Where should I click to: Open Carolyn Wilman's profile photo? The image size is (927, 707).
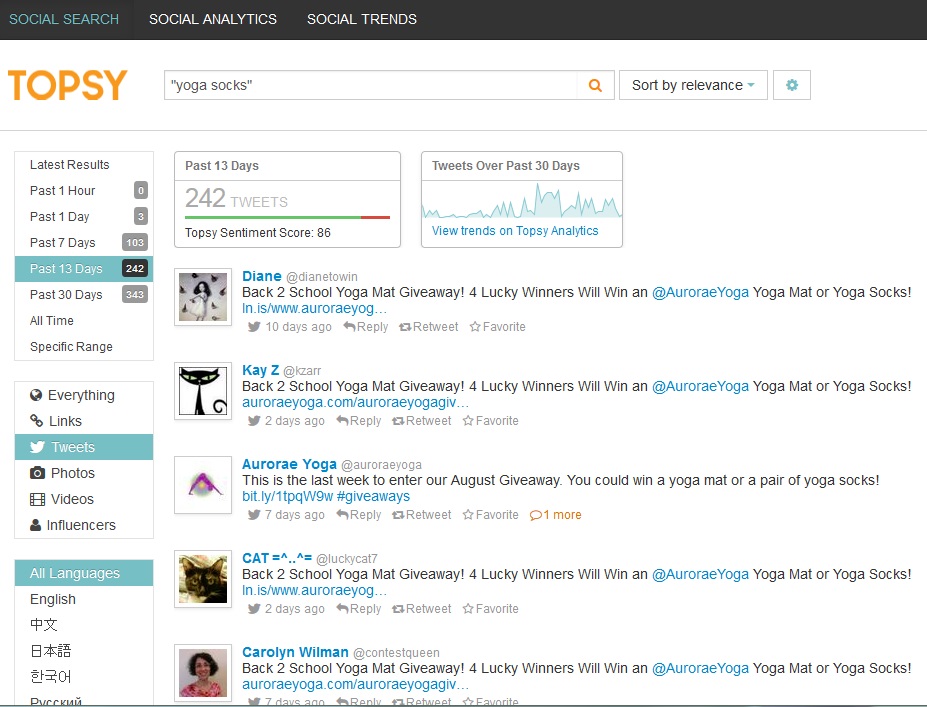point(203,673)
